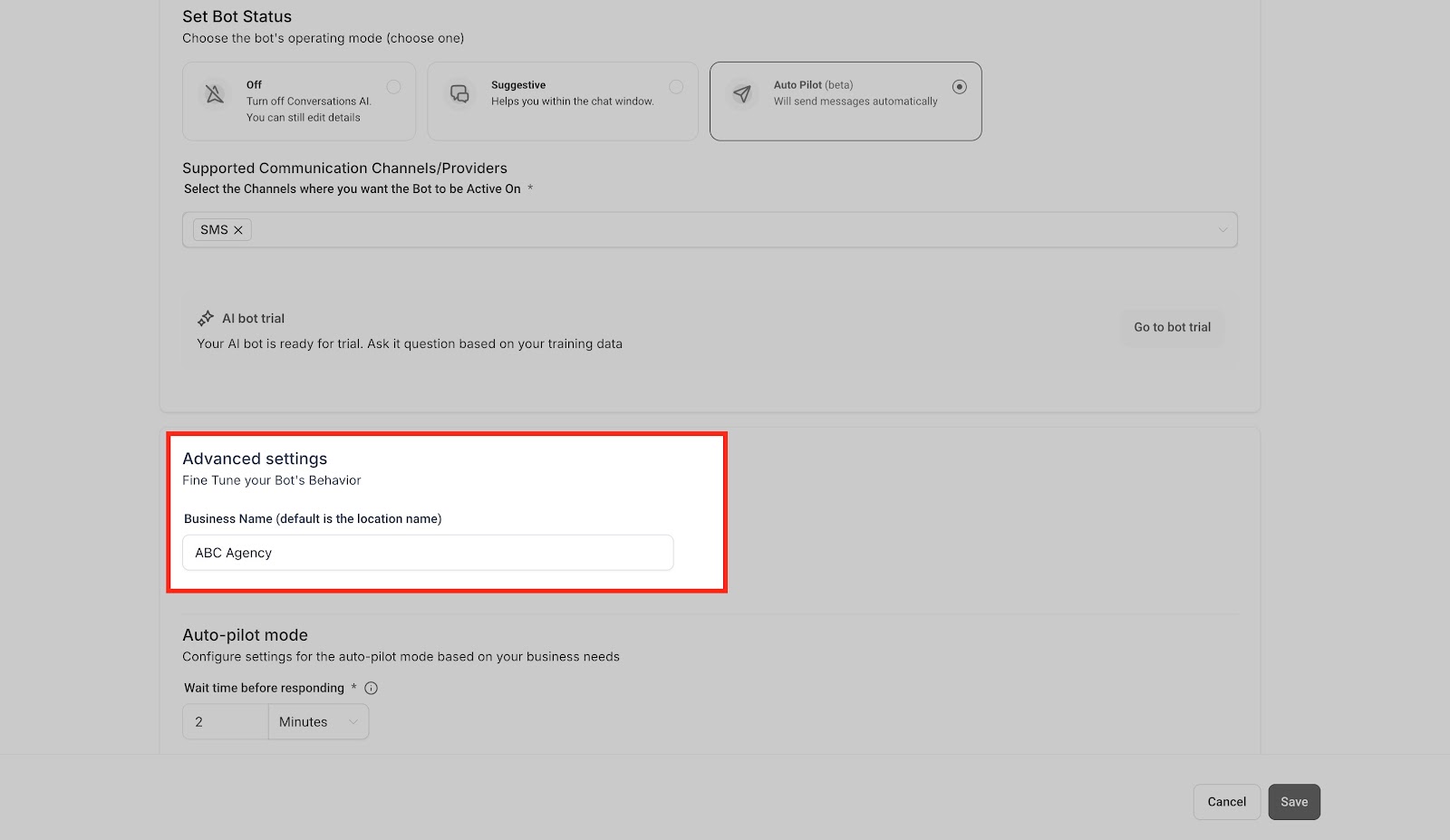
Task: Select the Auto Pilot (beta) radio button
Action: [960, 87]
